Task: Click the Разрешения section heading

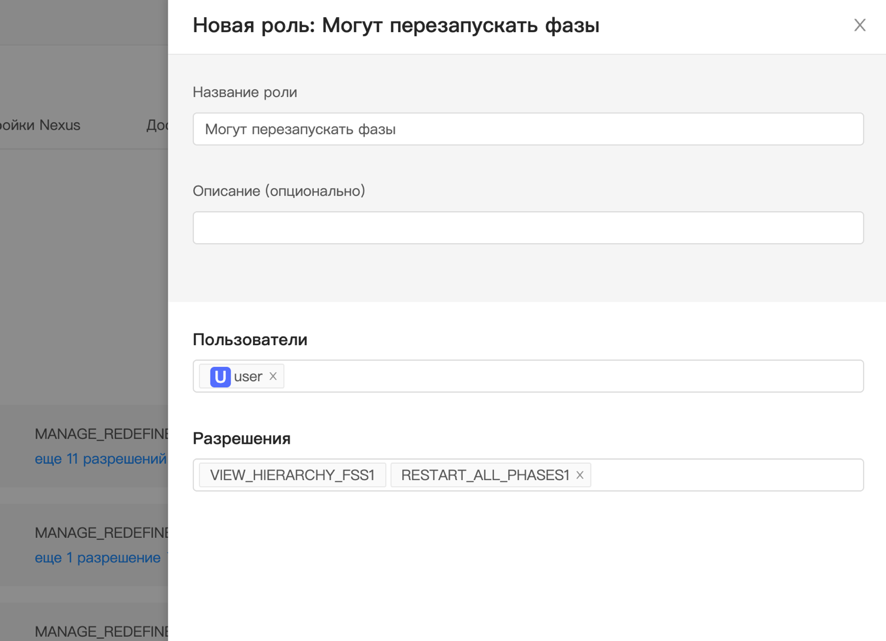Action: click(242, 439)
